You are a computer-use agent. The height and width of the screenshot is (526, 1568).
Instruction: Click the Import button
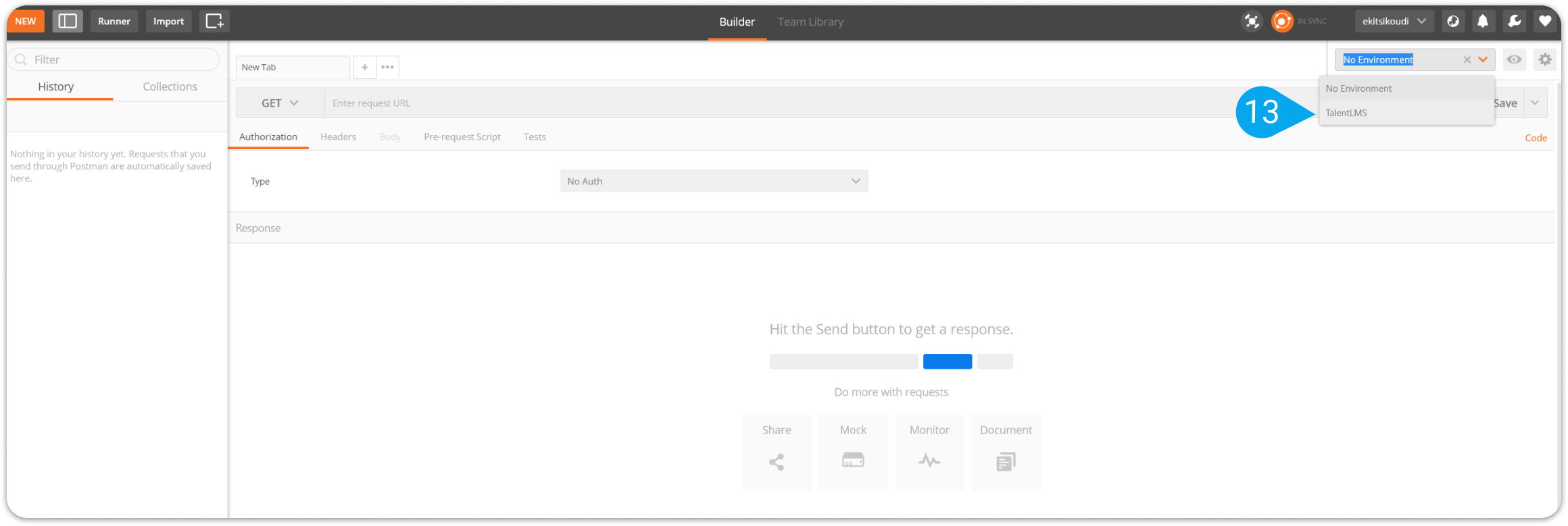pyautogui.click(x=168, y=22)
